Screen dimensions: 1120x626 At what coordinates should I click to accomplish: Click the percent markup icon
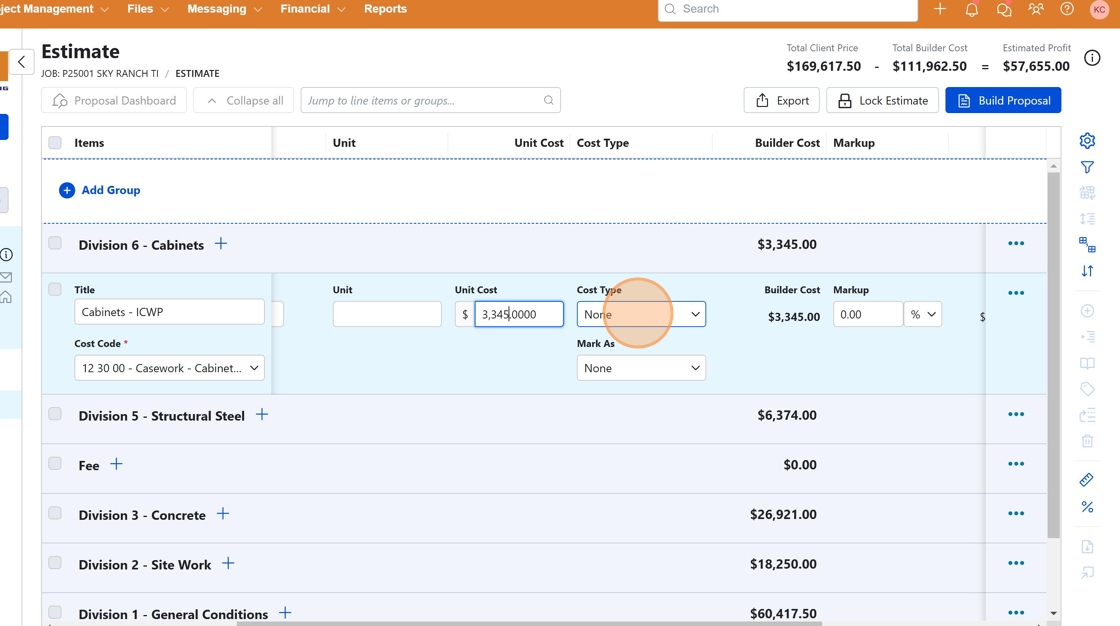coord(1087,507)
